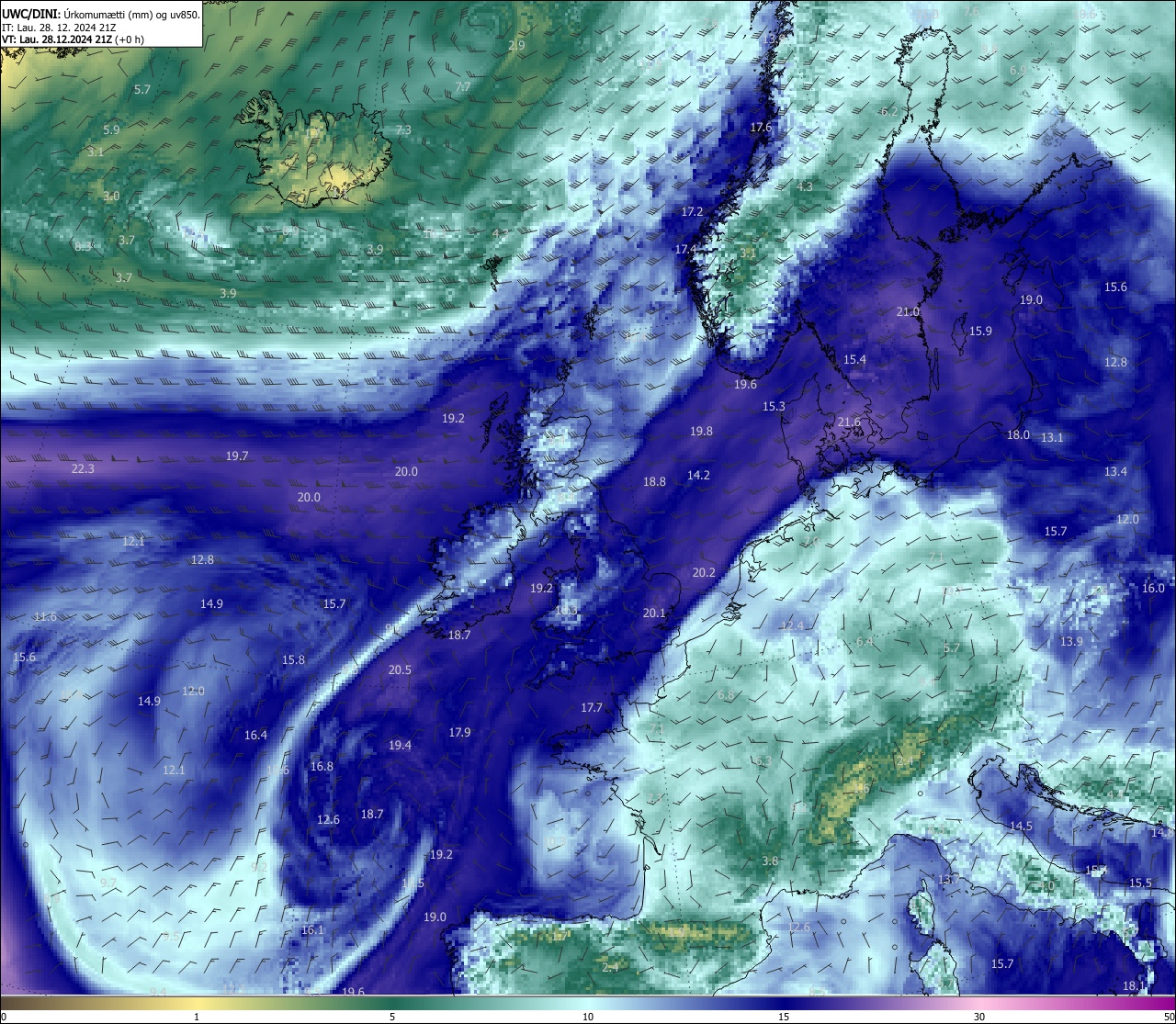Screen dimensions: 1176x1024
Task: Click the 17.6 value off Norway's coast
Action: tap(761, 128)
